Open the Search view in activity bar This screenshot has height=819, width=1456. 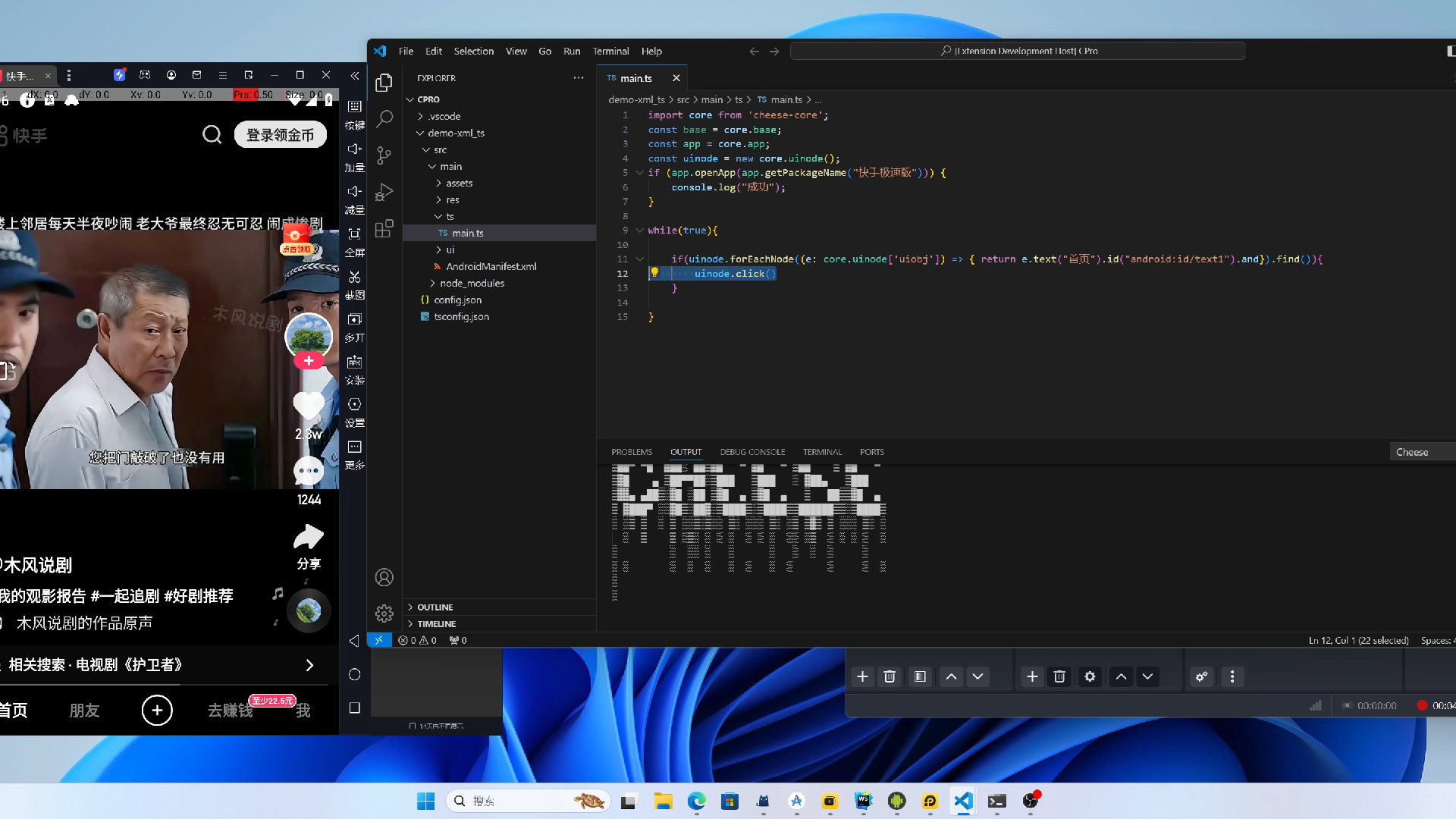[384, 118]
